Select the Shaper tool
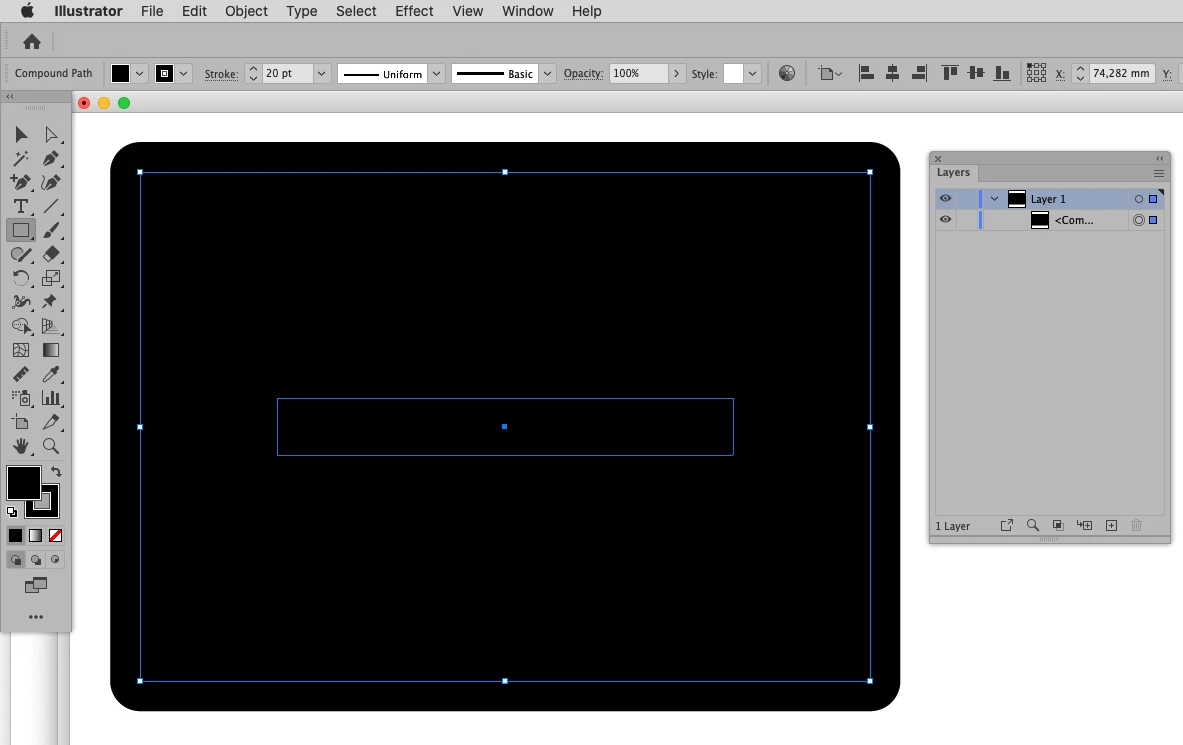Screen dimensions: 1183x745 click(21, 254)
